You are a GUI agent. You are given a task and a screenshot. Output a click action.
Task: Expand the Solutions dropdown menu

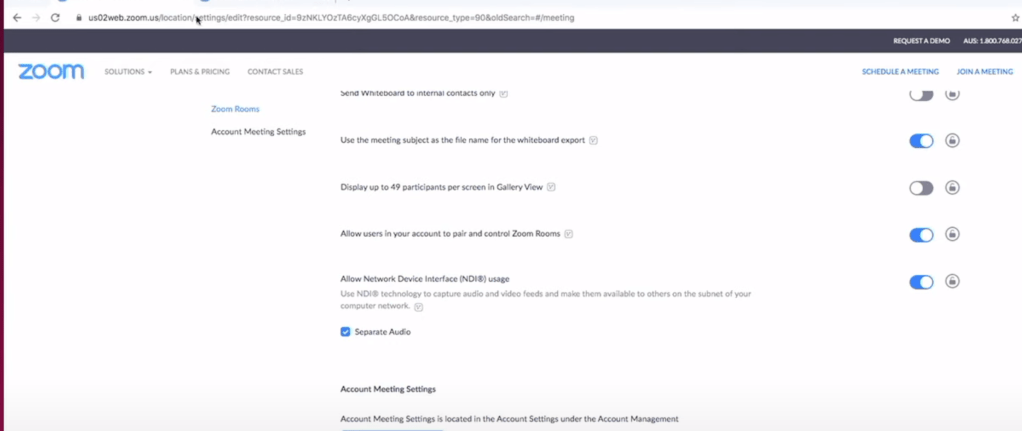tap(128, 72)
